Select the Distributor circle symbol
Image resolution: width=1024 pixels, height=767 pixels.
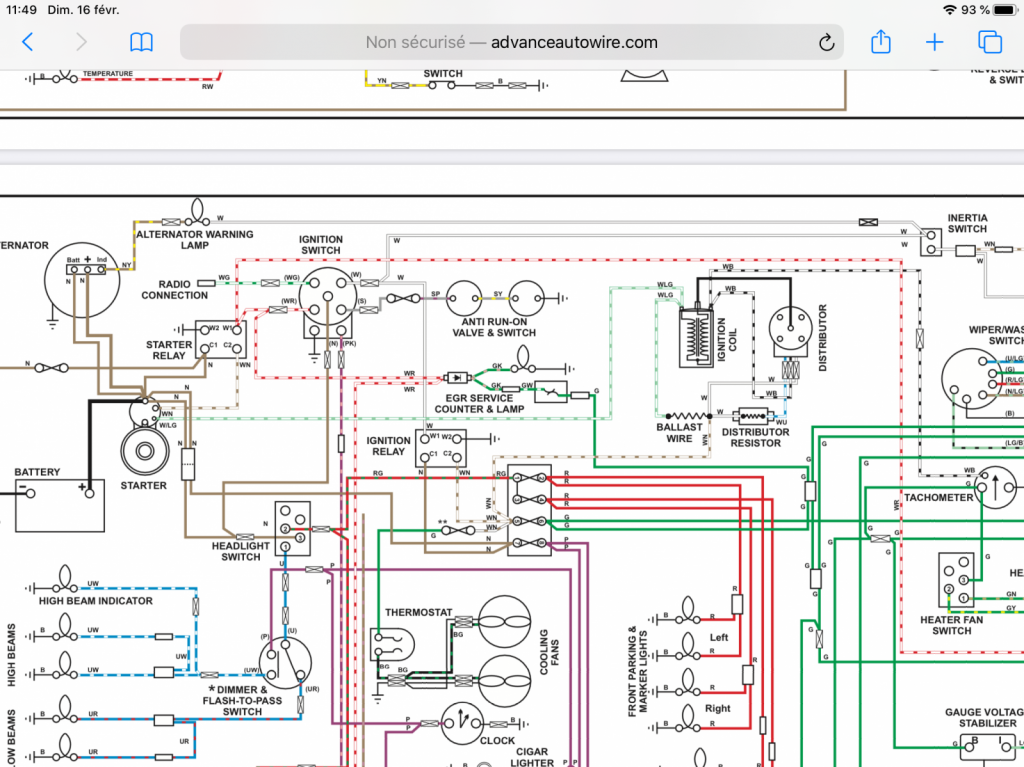790,330
